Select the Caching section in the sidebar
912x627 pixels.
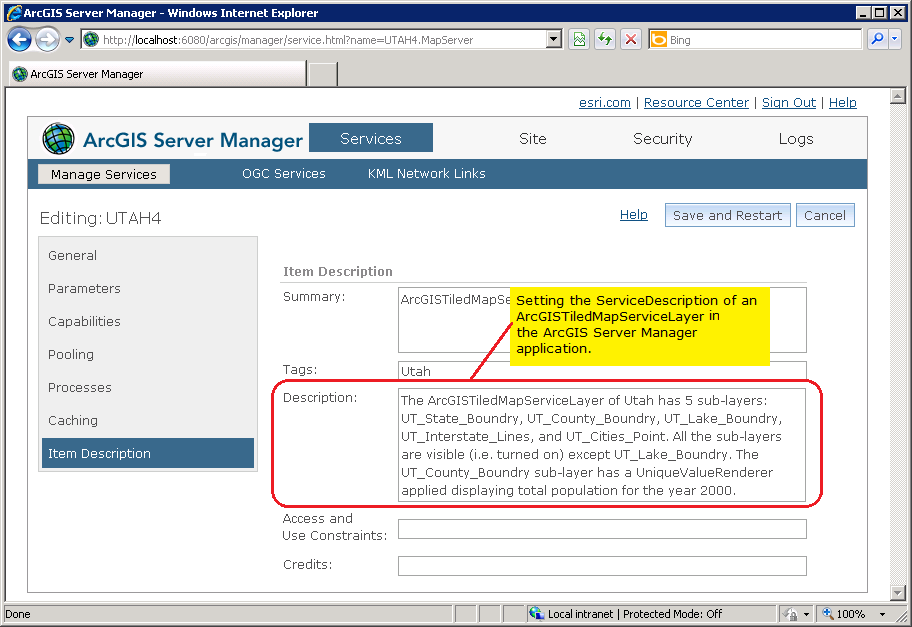[71, 420]
